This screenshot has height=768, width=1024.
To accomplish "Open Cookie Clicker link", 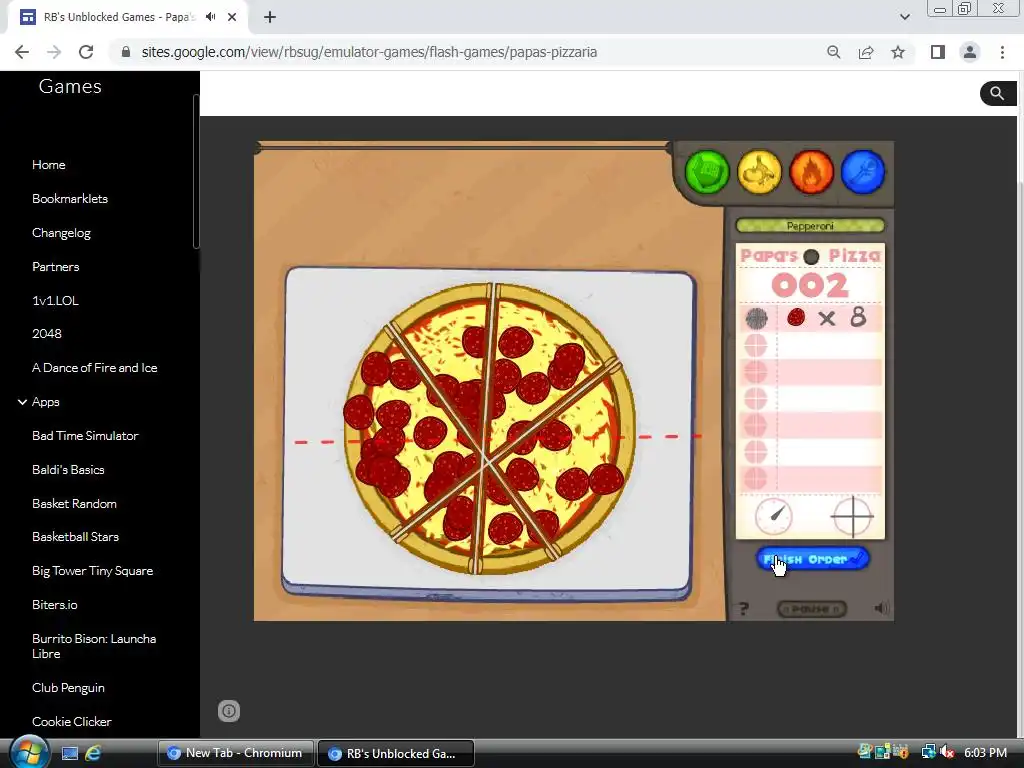I will (71, 722).
